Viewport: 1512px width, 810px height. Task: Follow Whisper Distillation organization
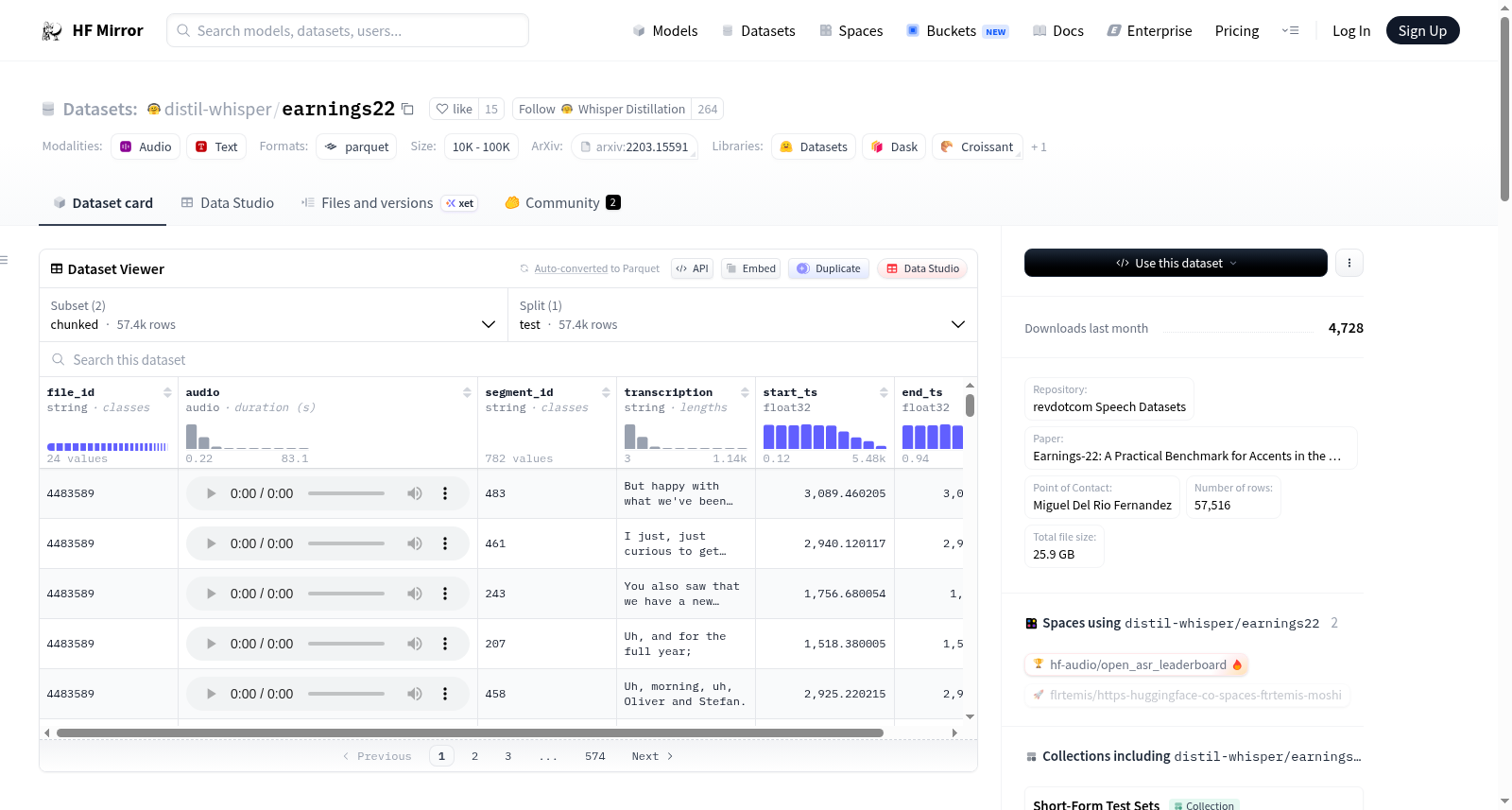[x=602, y=109]
